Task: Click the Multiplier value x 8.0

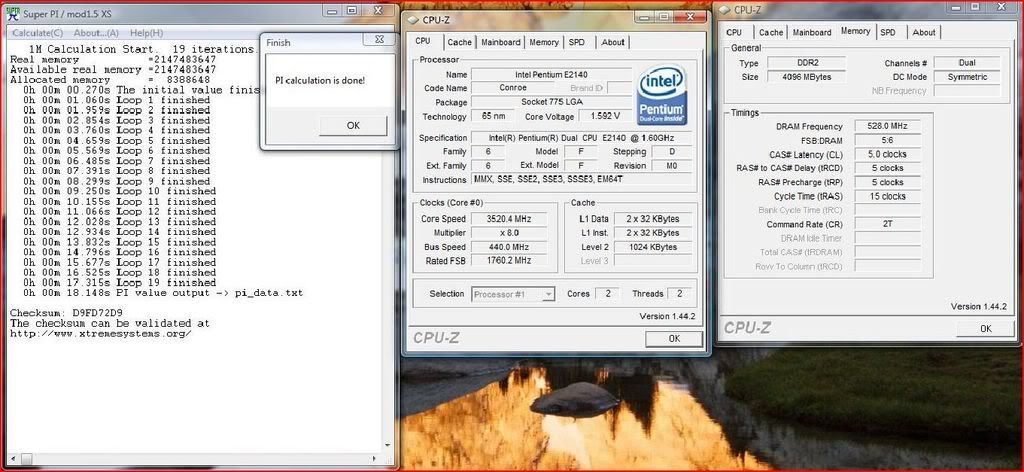Action: (x=508, y=232)
